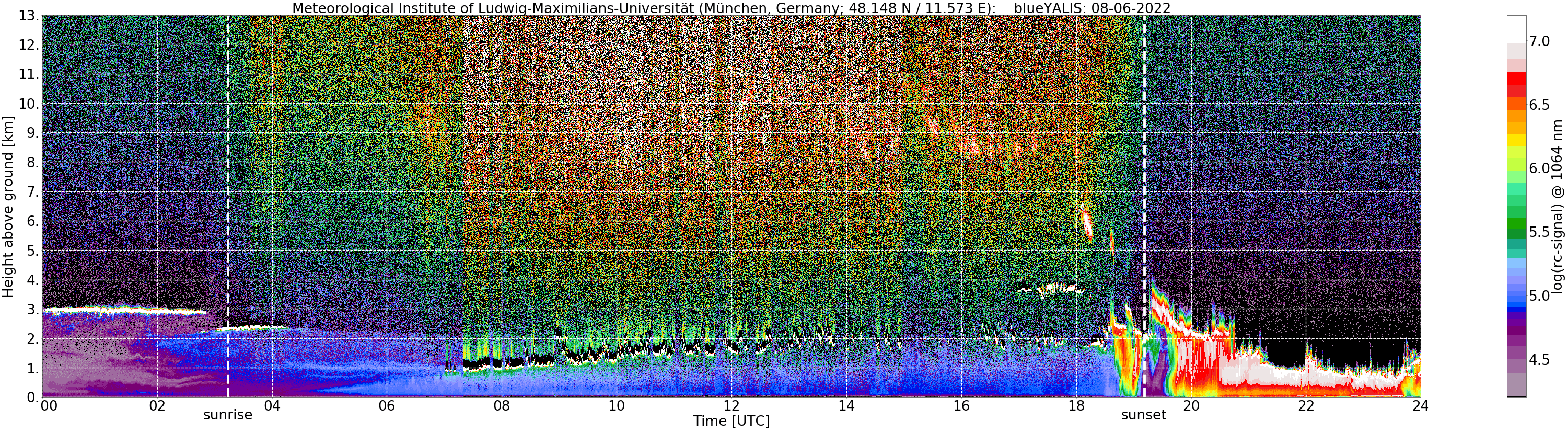The width and height of the screenshot is (1568, 431).
Task: Click the '24' time tick label
Action: 1421,406
